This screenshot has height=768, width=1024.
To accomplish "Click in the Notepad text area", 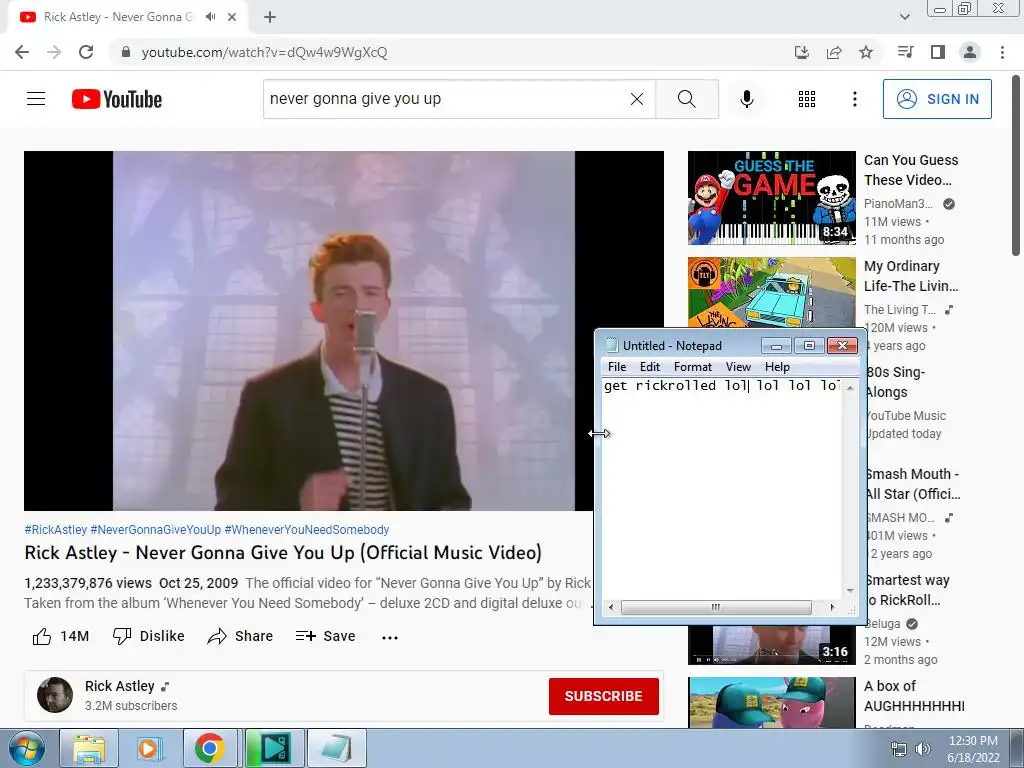I will click(x=722, y=490).
